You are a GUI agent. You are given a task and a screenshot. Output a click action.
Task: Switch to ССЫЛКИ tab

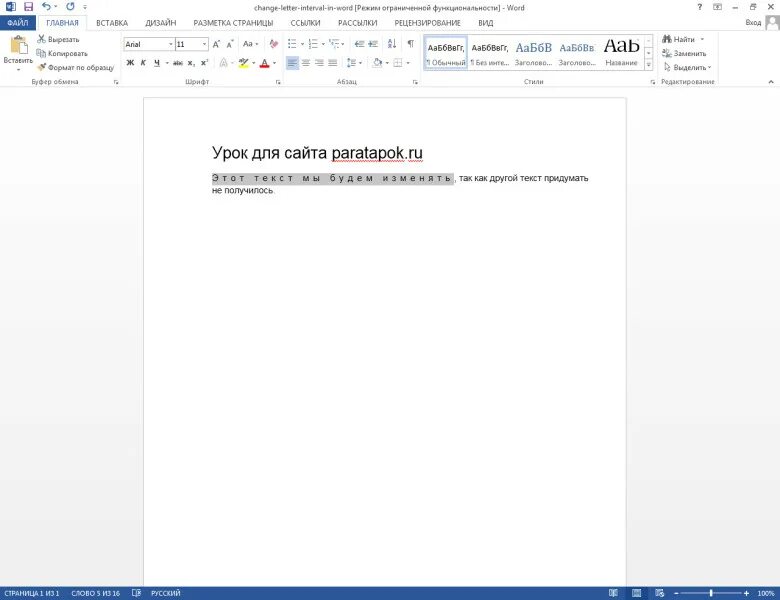pyautogui.click(x=305, y=23)
